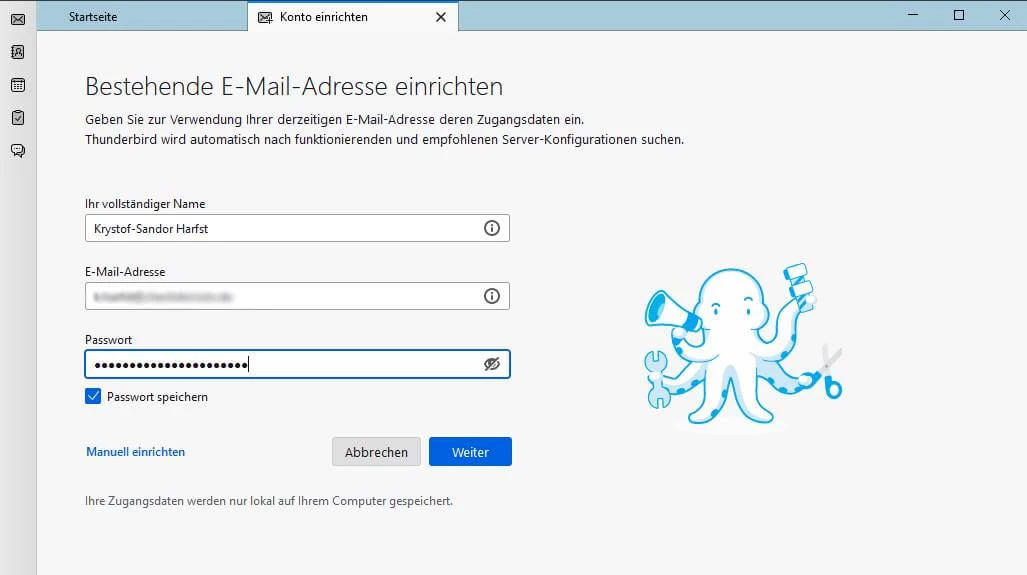Viewport: 1027px width, 575px height.
Task: Close the "Konto einrichten" tab
Action: coord(441,17)
